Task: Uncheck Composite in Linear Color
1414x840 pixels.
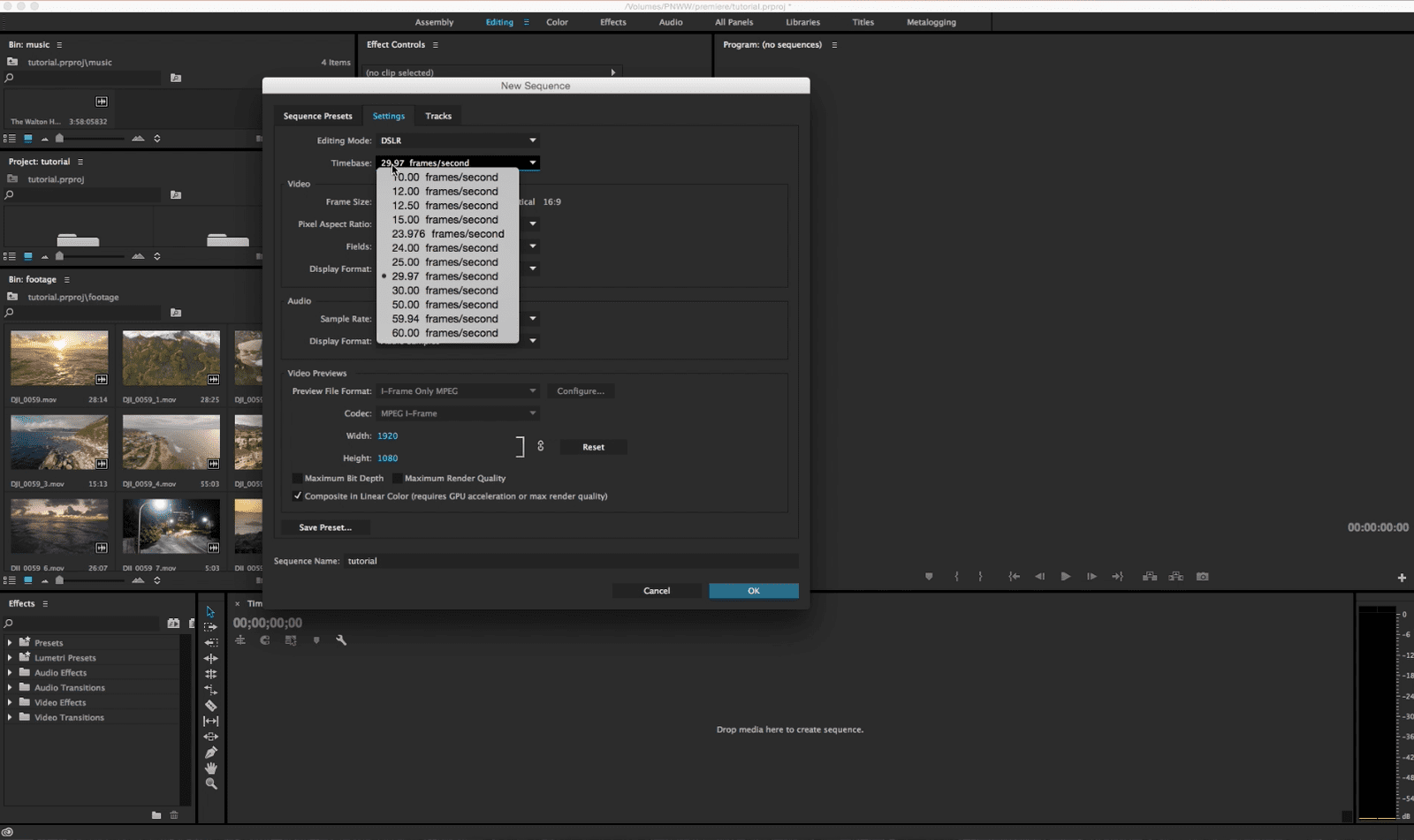Action: click(x=297, y=496)
